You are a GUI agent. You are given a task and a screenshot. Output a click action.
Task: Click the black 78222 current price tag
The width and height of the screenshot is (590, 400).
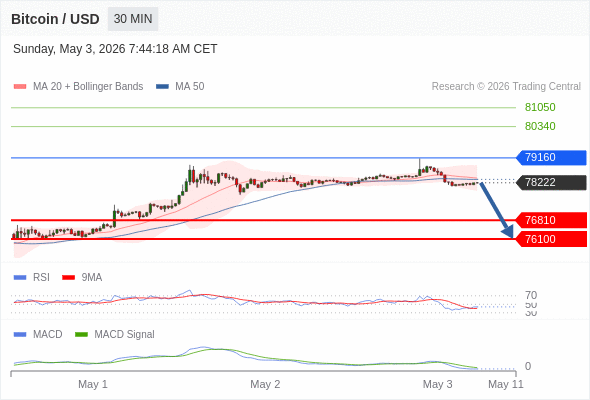(551, 183)
